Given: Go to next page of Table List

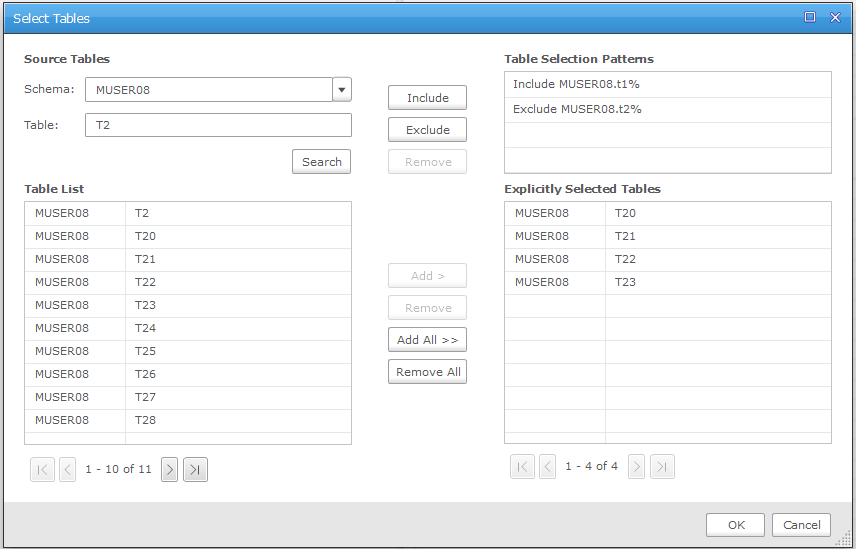Looking at the screenshot, I should coord(170,469).
